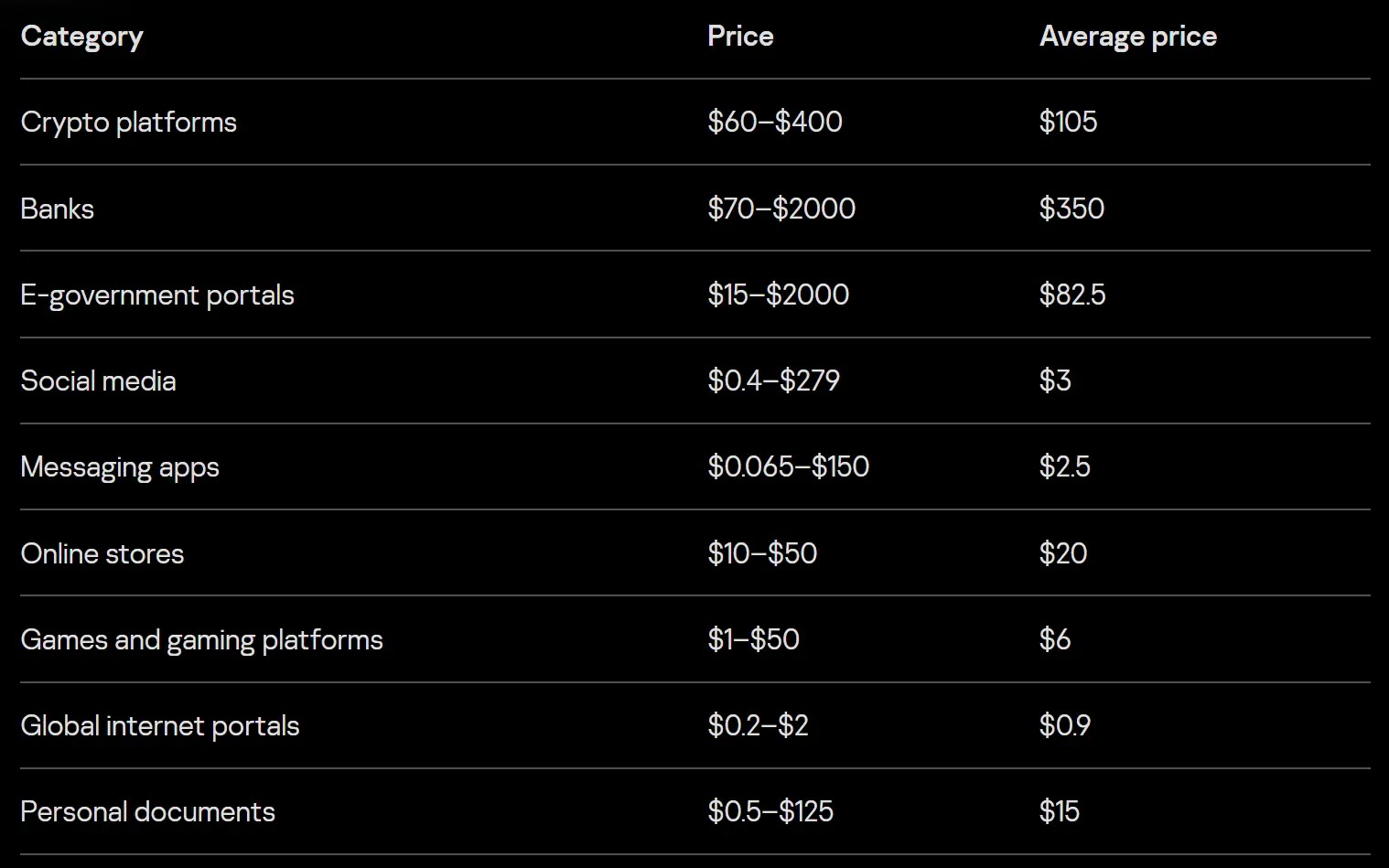This screenshot has height=868, width=1389.
Task: Click the Crypto platforms row label
Action: pyautogui.click(x=128, y=123)
